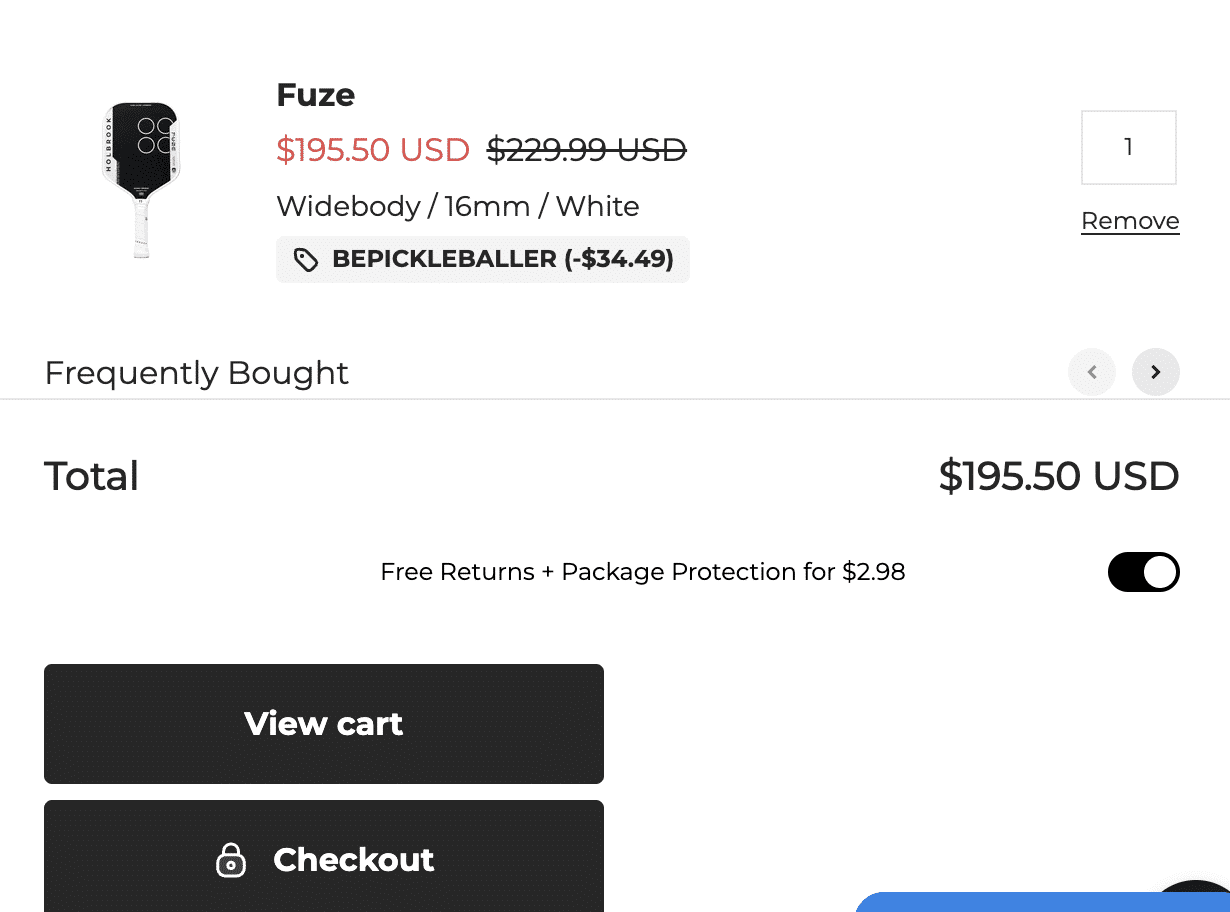Go to previous Frequently Bought item with left chevron
This screenshot has height=912, width=1230.
pyautogui.click(x=1092, y=372)
